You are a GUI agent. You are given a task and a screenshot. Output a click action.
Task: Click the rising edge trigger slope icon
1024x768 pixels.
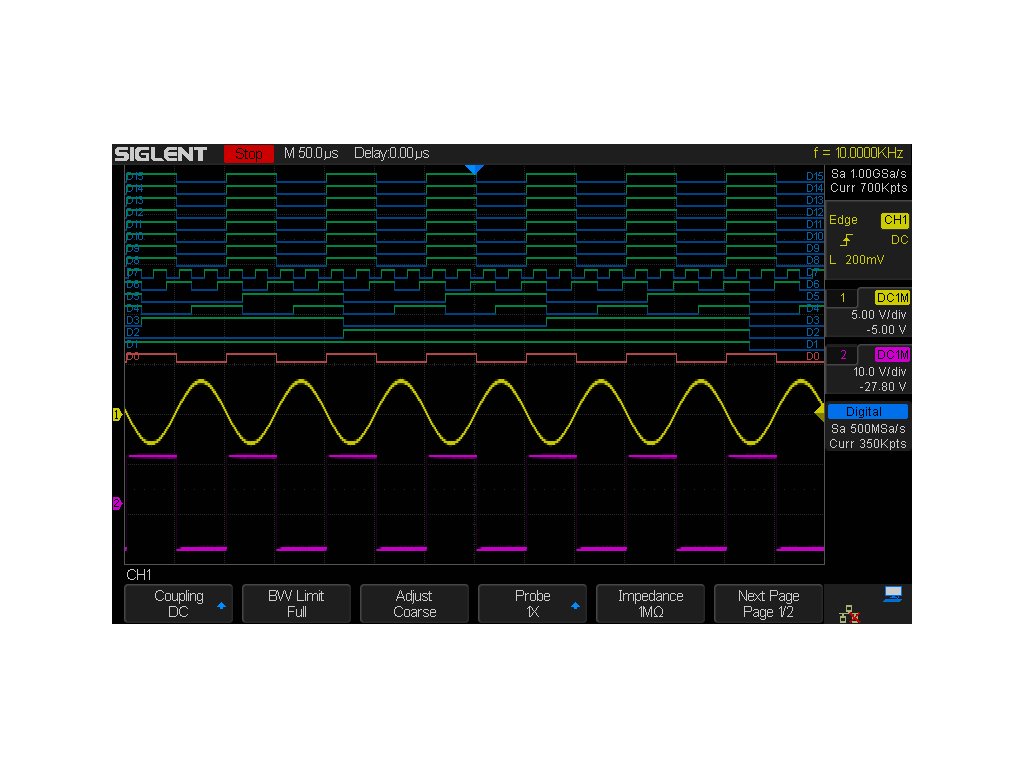click(x=846, y=240)
